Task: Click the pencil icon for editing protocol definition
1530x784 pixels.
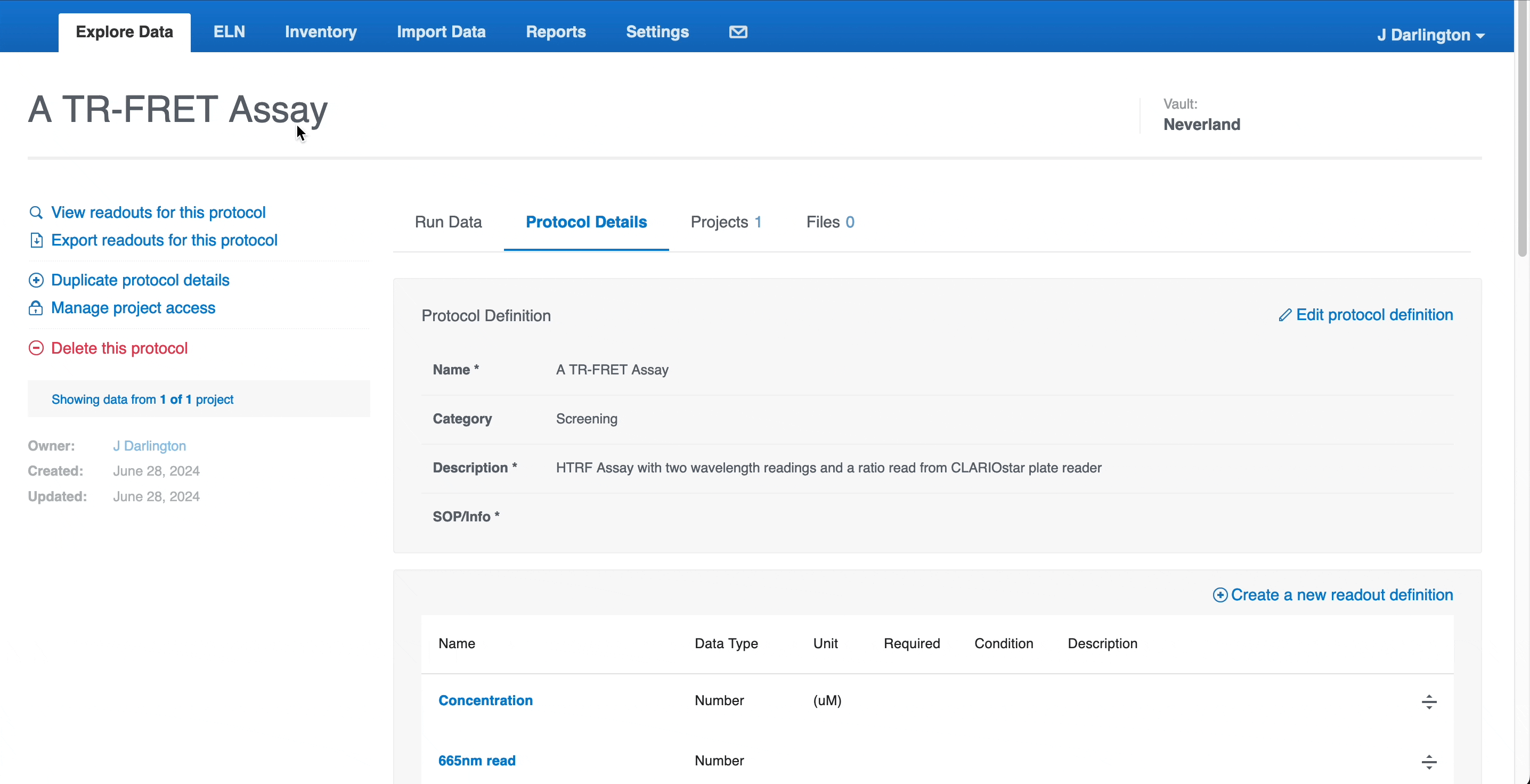Action: click(1285, 315)
